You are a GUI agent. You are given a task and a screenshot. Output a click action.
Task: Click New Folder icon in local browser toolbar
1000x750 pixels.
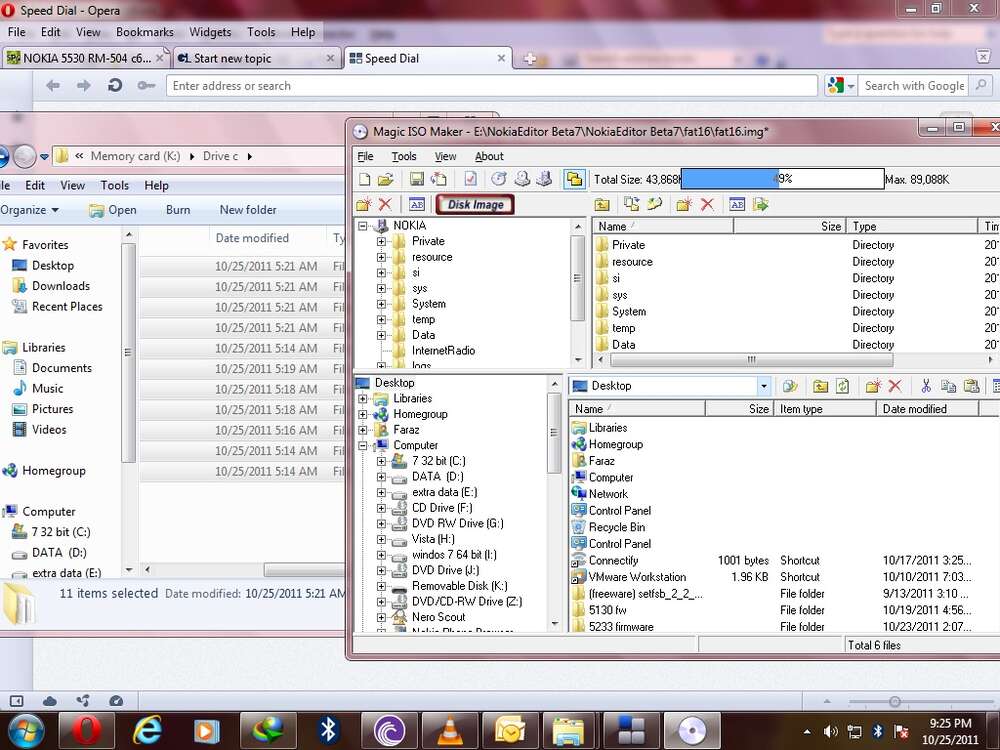873,386
